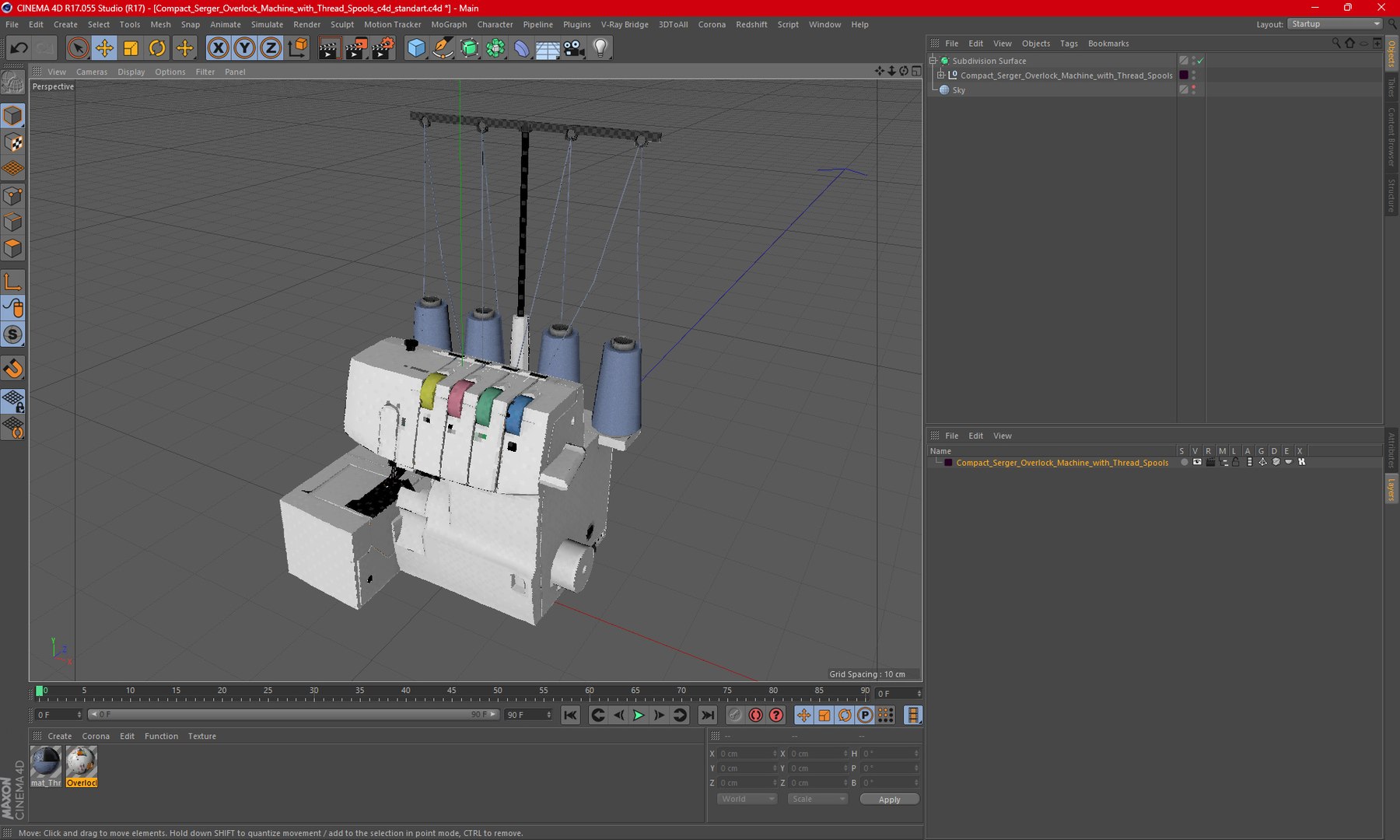Viewport: 1400px width, 840px height.
Task: Toggle layer Solo in Layers panel
Action: click(1184, 462)
